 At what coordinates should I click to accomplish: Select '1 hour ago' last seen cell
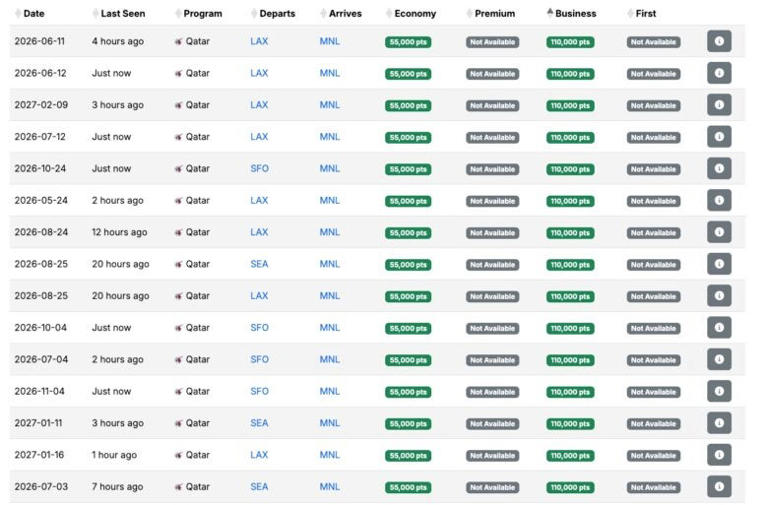coord(115,456)
